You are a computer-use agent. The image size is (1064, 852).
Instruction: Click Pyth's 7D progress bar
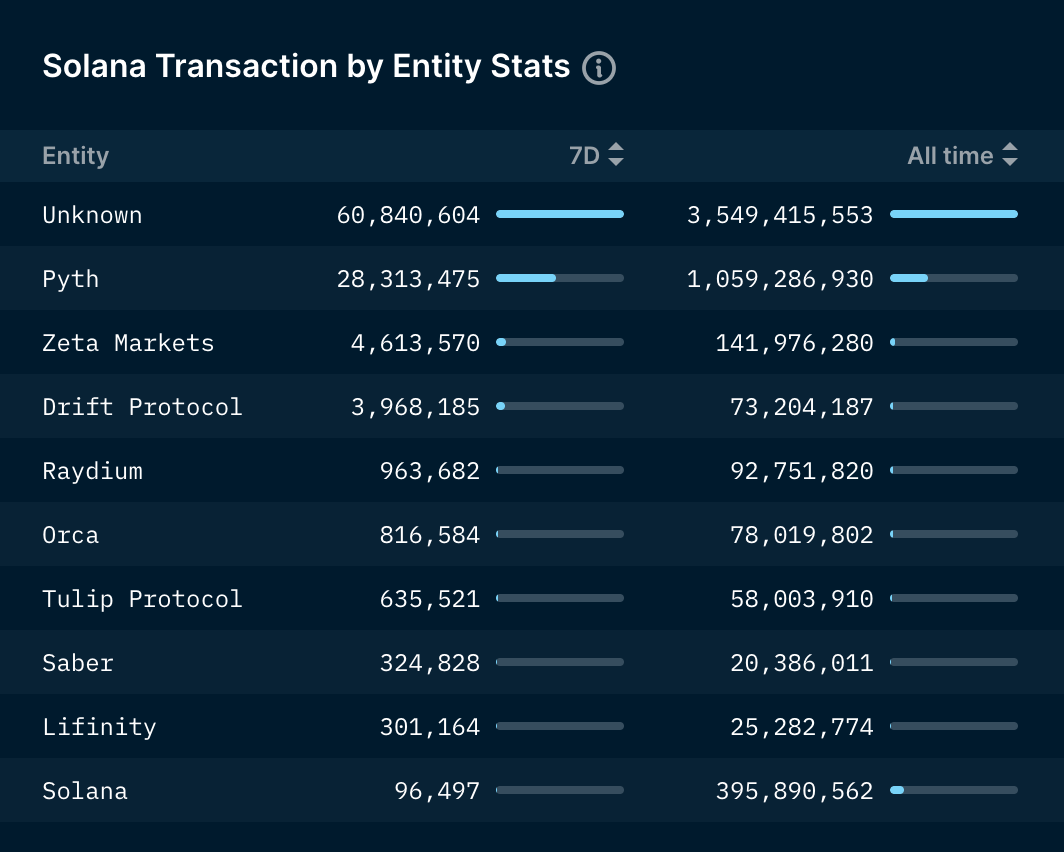point(560,278)
